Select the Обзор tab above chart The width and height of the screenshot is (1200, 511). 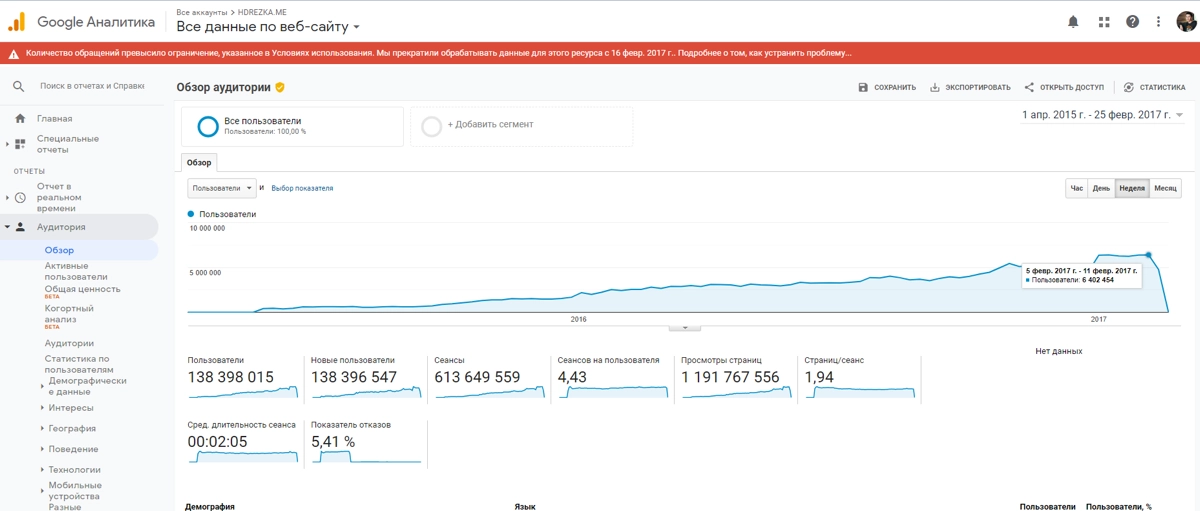(x=199, y=162)
